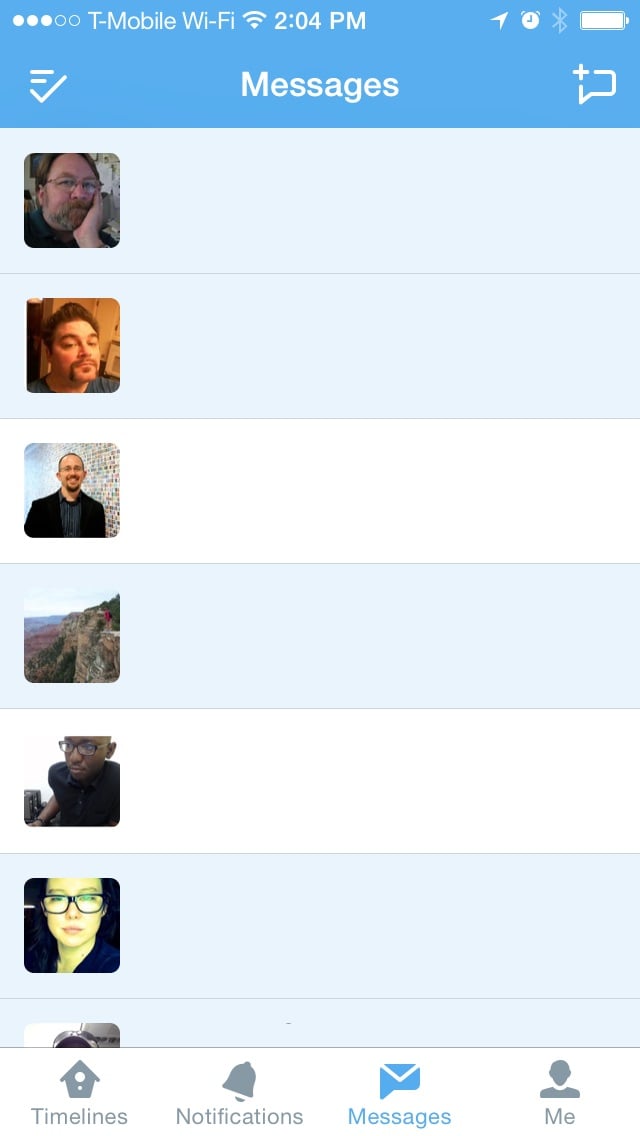
Task: Open the partially visible last conversation
Action: pos(320,1023)
